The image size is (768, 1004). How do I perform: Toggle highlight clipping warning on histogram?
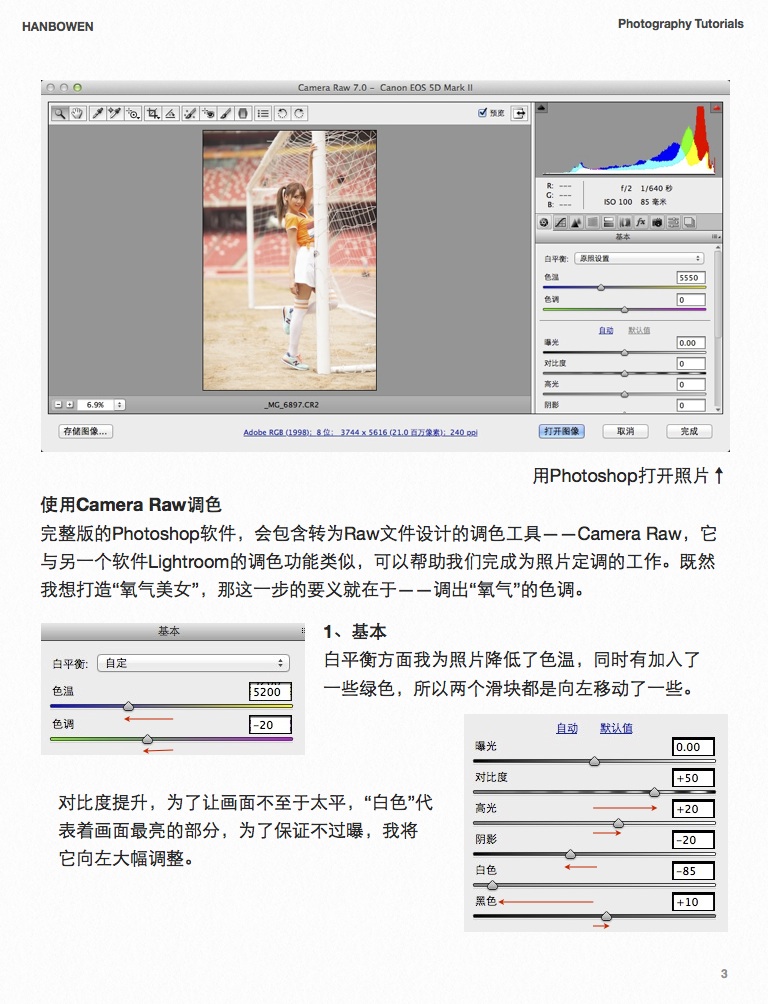(716, 108)
